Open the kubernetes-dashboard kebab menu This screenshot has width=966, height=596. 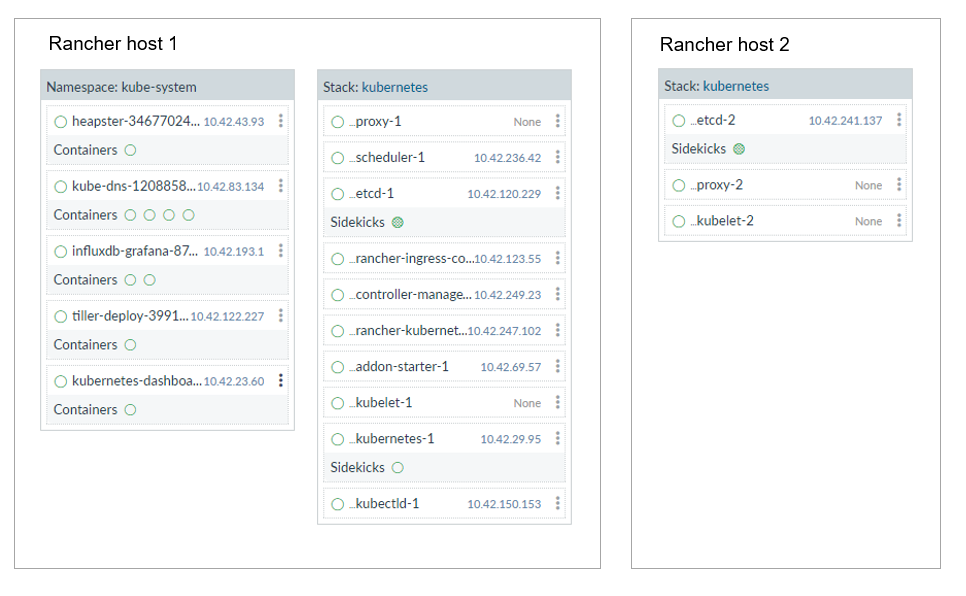pos(281,381)
